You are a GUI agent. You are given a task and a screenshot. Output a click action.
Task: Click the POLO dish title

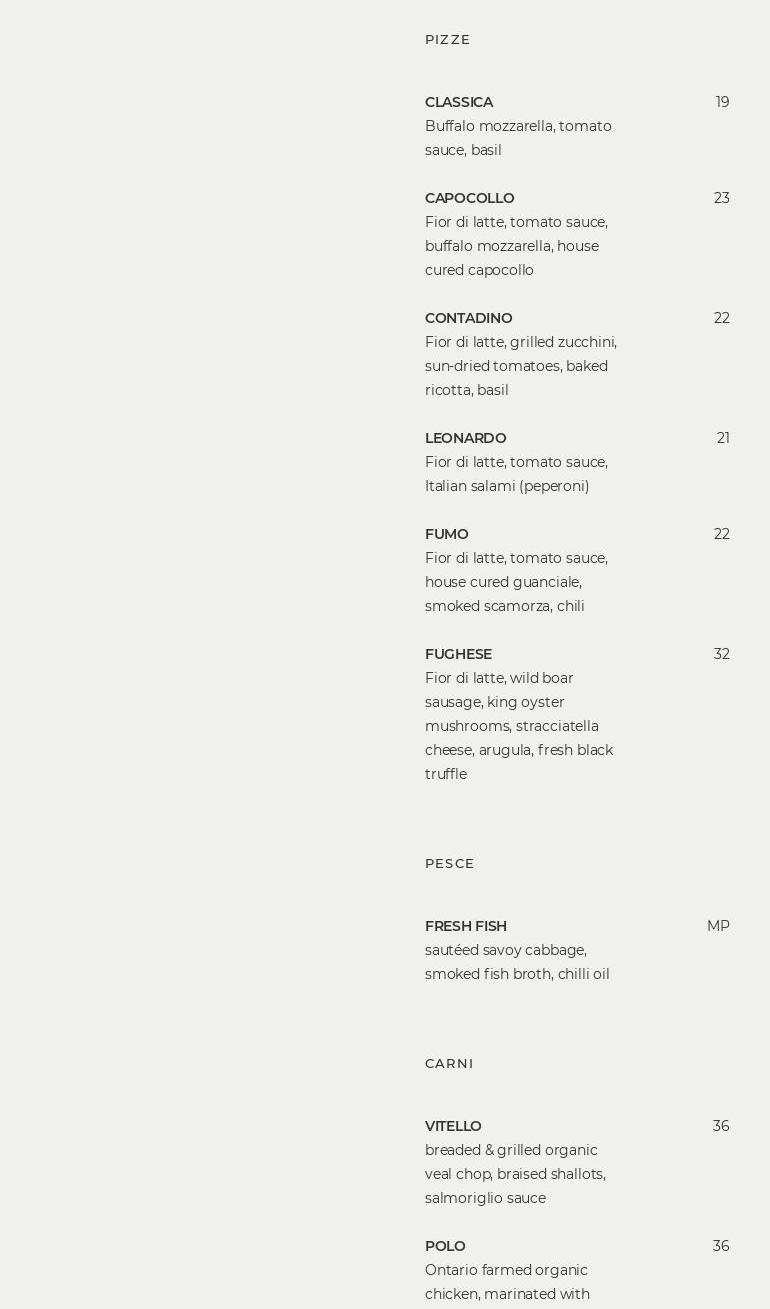tap(445, 1246)
